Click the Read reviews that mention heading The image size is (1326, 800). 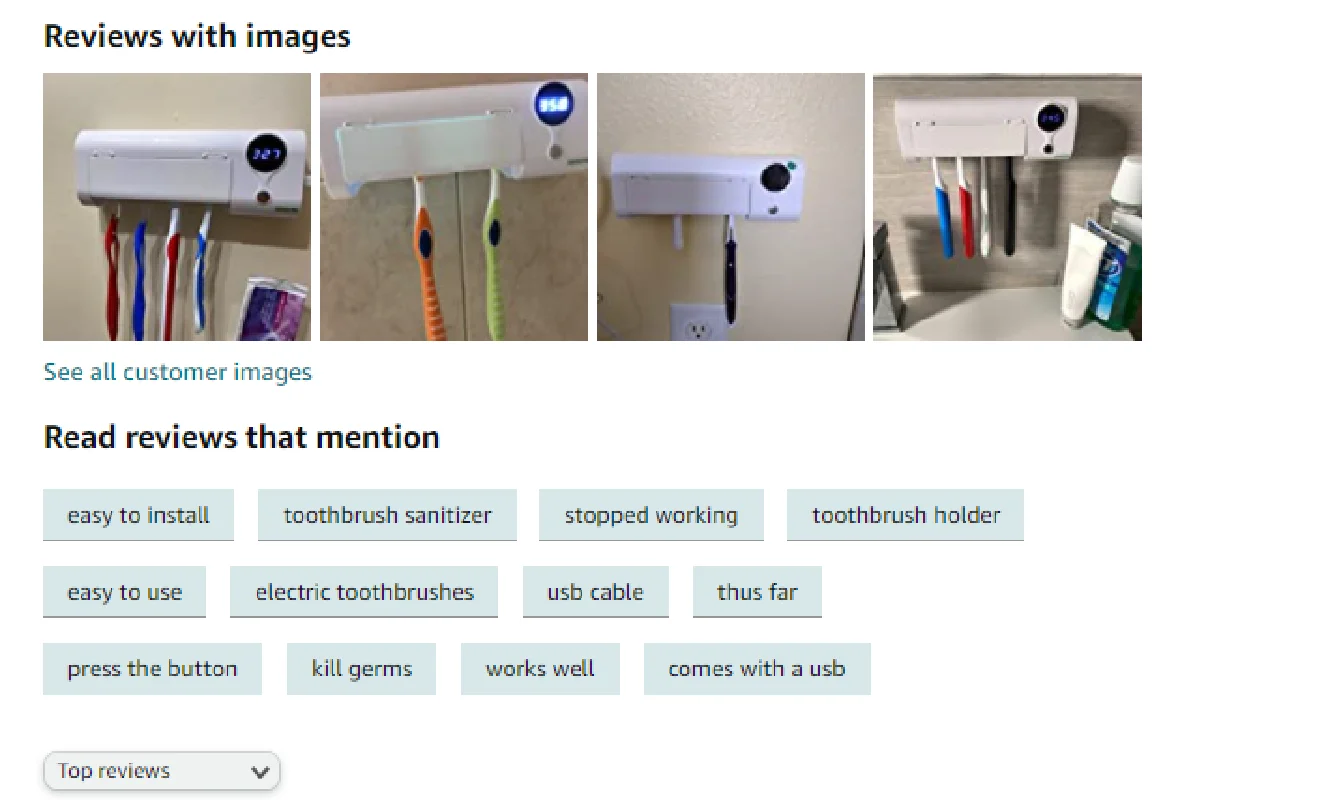point(242,437)
